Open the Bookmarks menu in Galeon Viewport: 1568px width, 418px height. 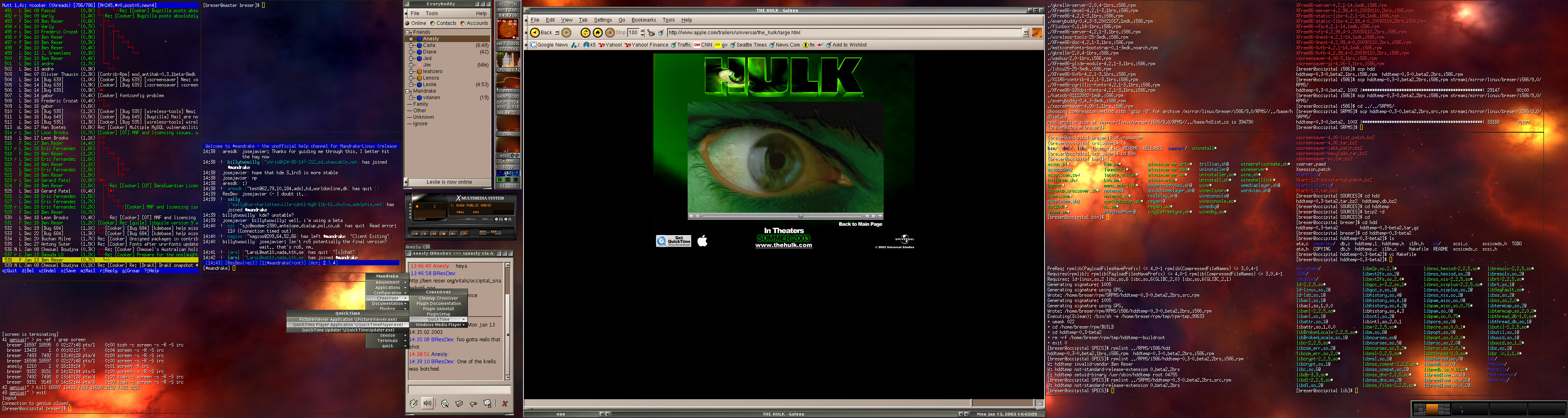click(644, 20)
